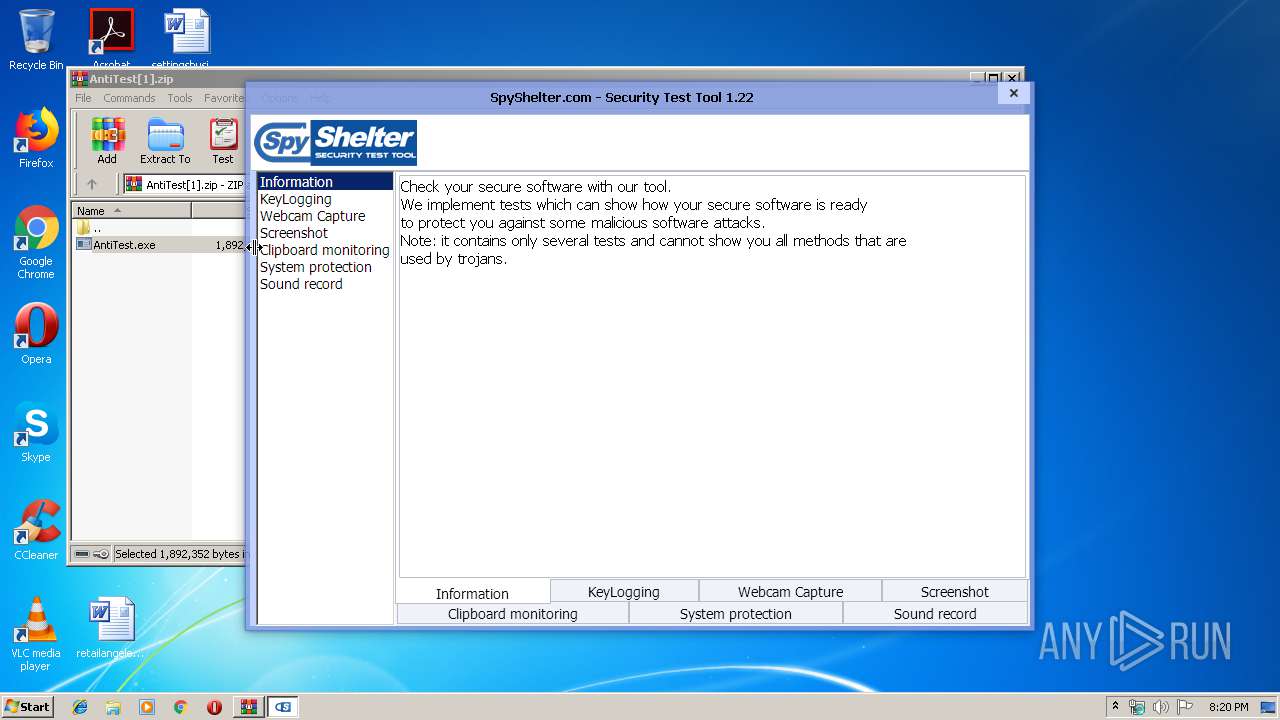Open the Action Center flag icon

pyautogui.click(x=1185, y=707)
